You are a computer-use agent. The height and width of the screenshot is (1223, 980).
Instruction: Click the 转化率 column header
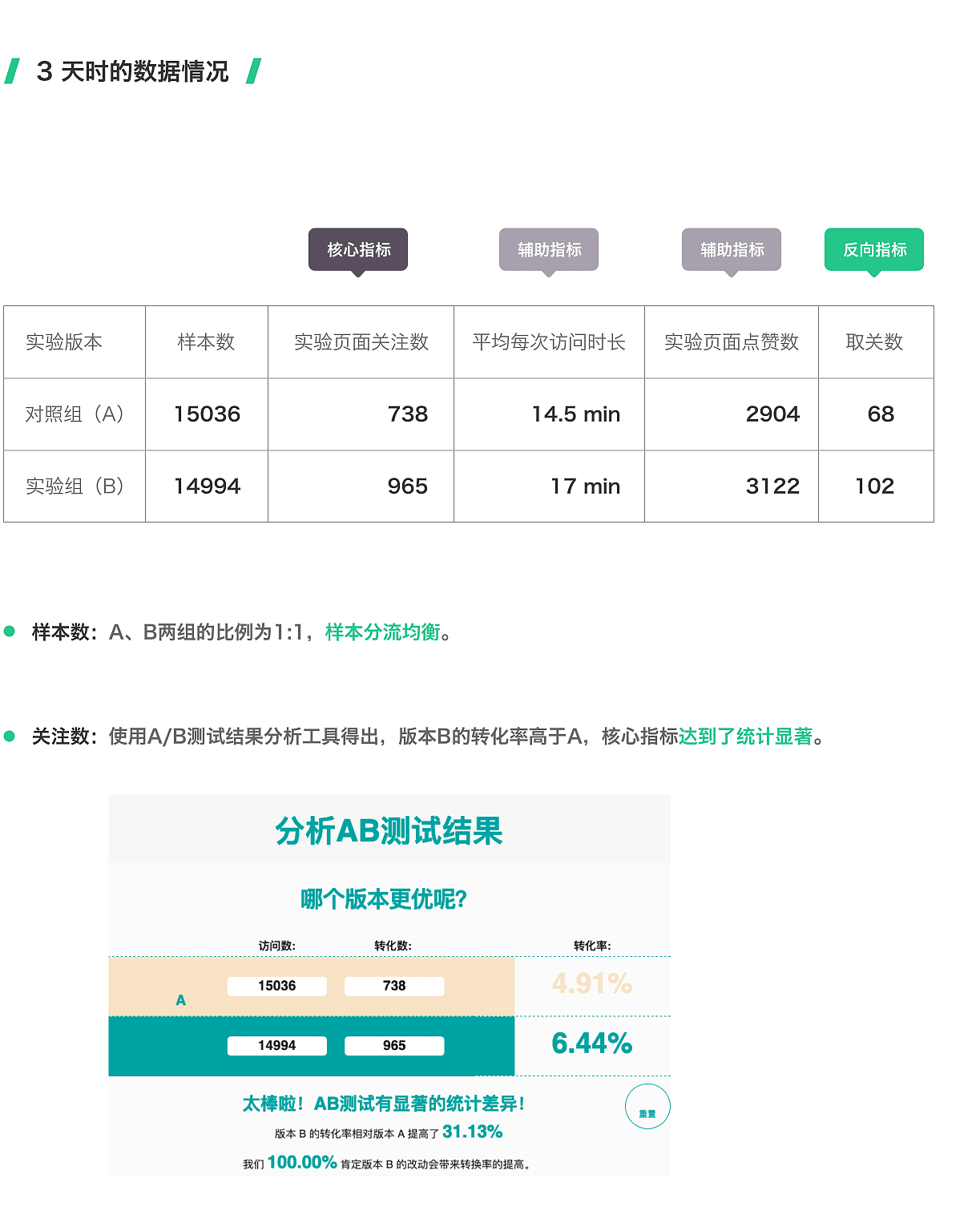[x=593, y=946]
